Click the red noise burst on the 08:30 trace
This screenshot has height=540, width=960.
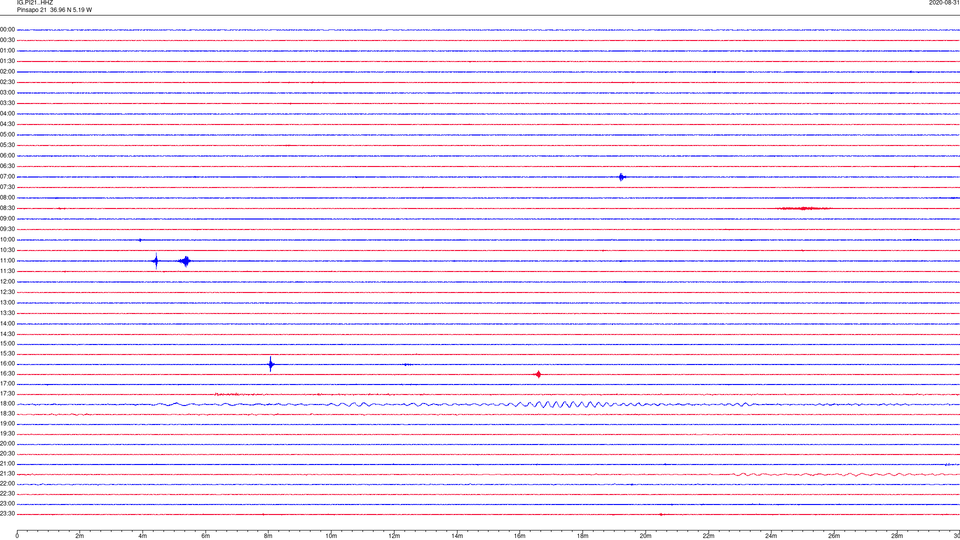pyautogui.click(x=804, y=209)
